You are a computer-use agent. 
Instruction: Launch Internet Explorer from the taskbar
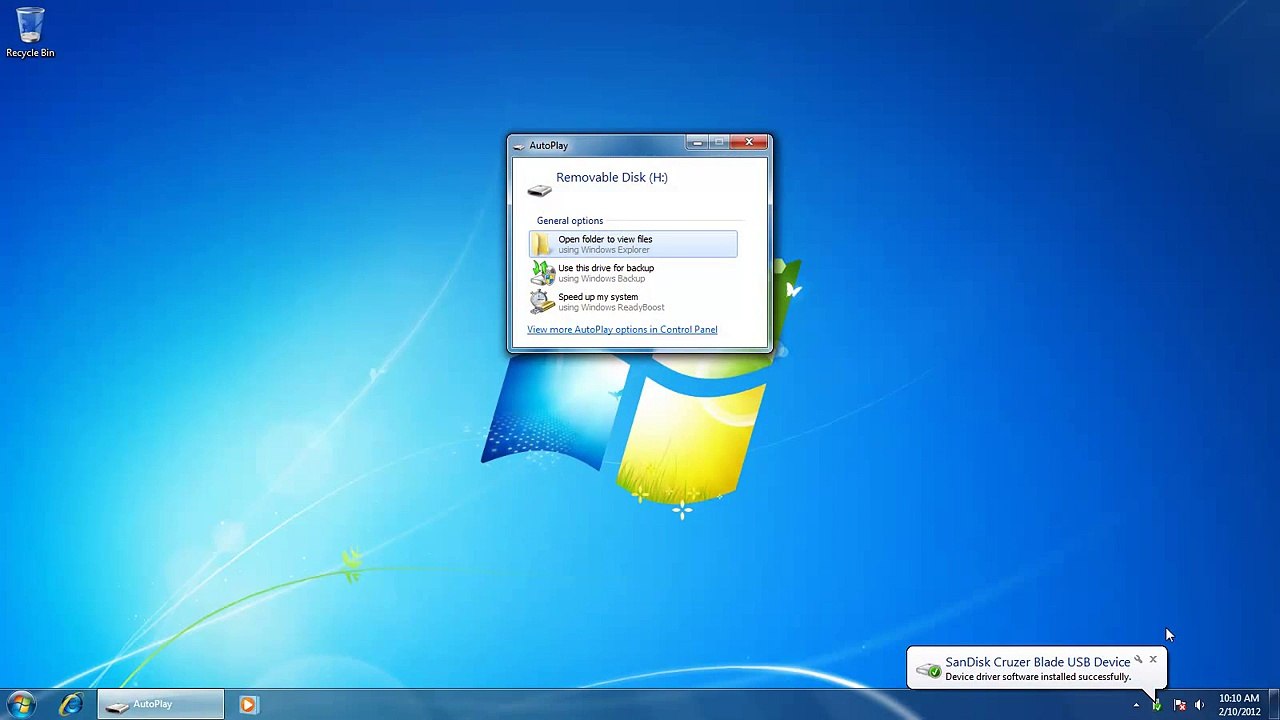[71, 705]
